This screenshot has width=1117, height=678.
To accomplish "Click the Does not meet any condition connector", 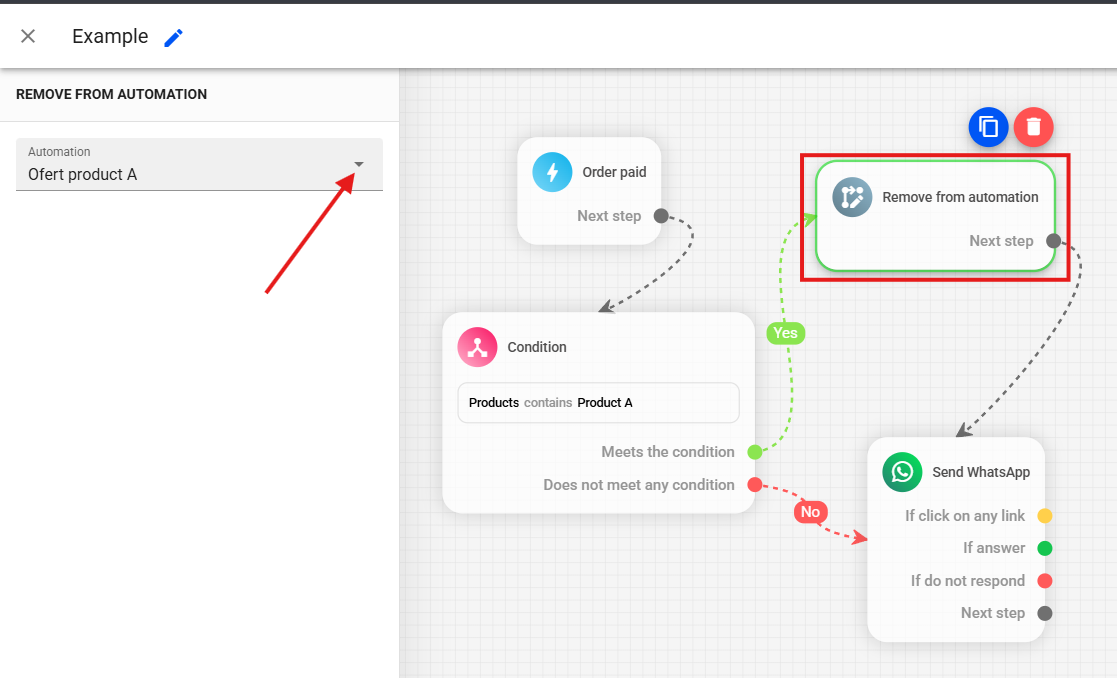I will (x=755, y=485).
